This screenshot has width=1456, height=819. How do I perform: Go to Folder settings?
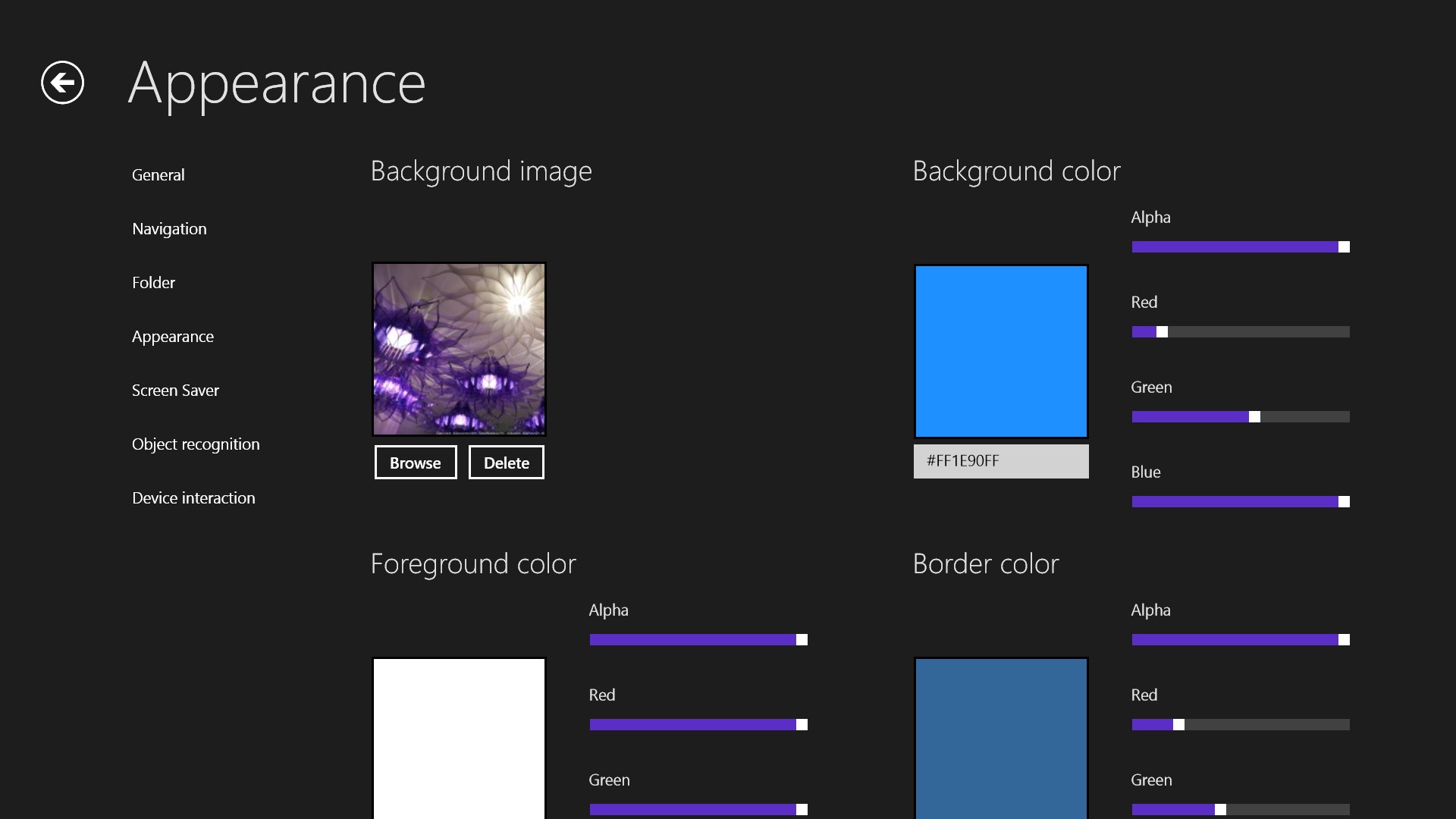[153, 283]
